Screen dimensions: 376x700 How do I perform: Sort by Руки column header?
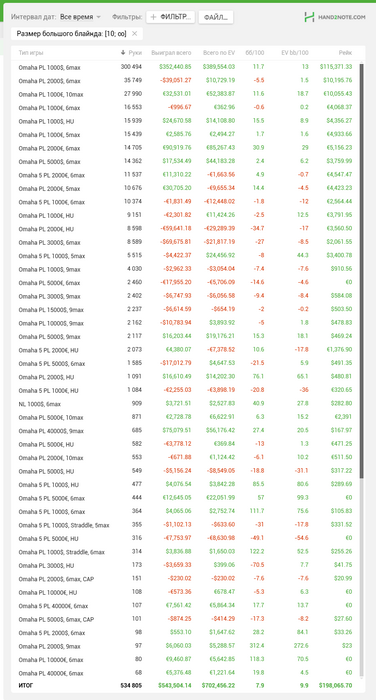coord(135,53)
